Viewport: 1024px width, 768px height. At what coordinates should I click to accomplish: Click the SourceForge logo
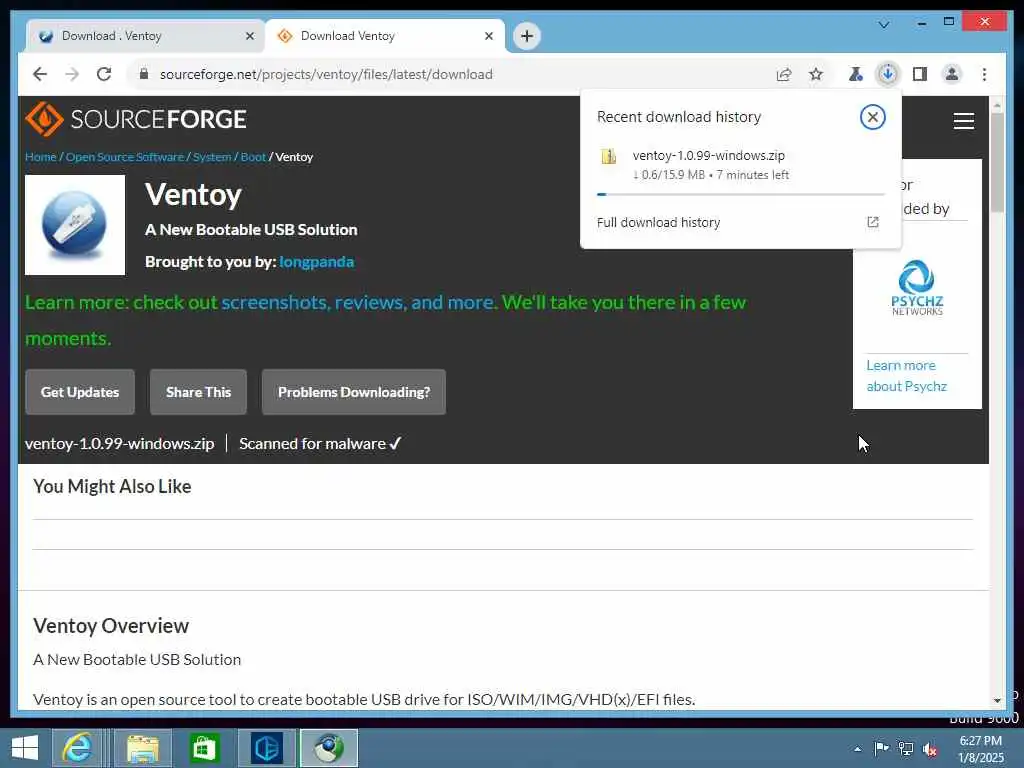point(136,119)
